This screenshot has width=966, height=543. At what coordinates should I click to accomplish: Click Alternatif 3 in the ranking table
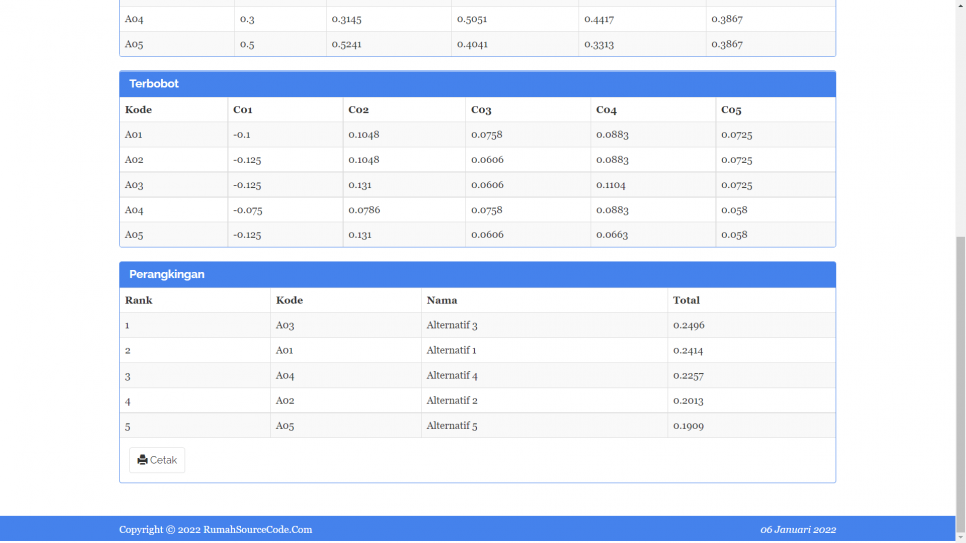[452, 326]
